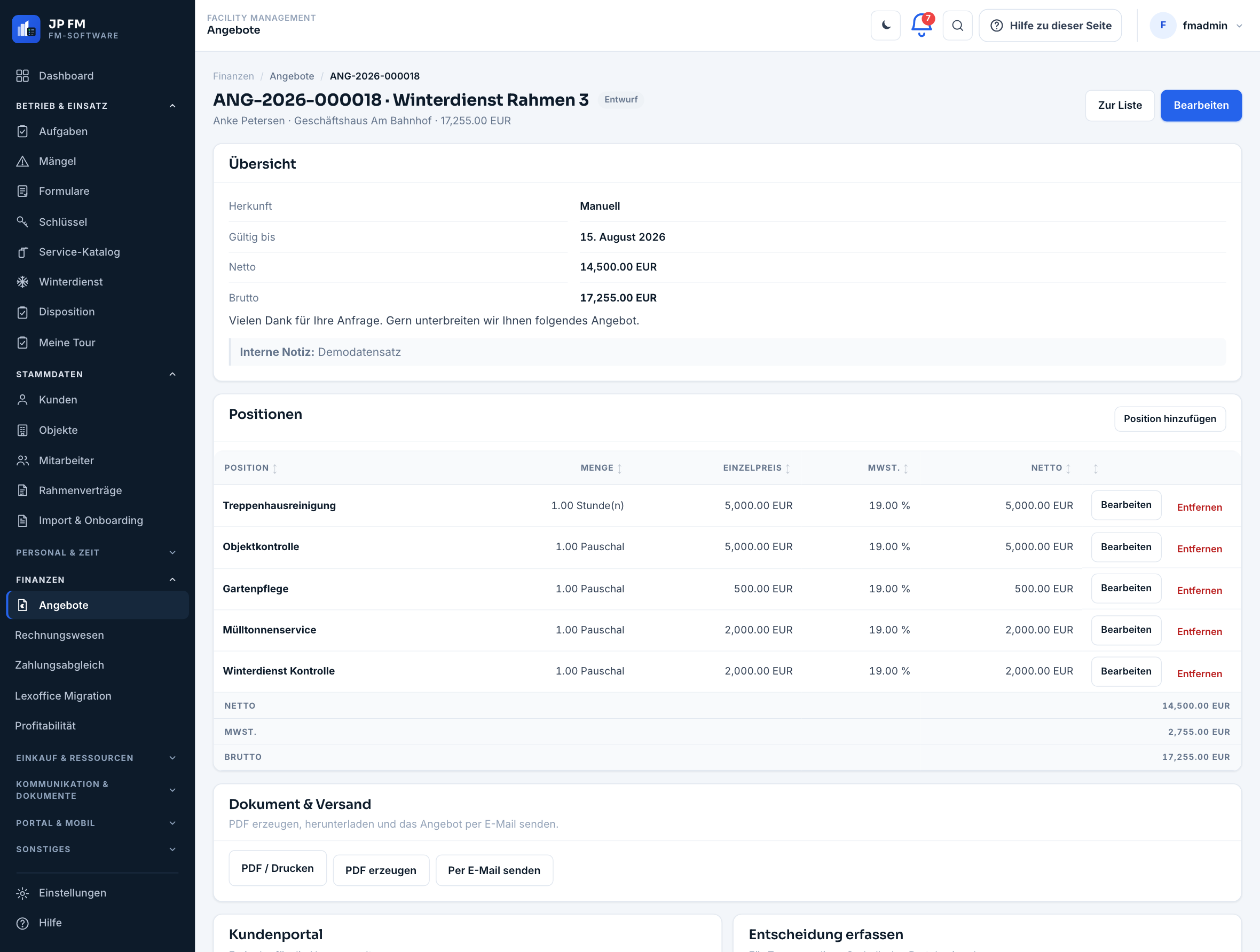Screen dimensions: 1260x952
Task: Remove the Winterdienst Kontrolle position
Action: coord(1199,673)
